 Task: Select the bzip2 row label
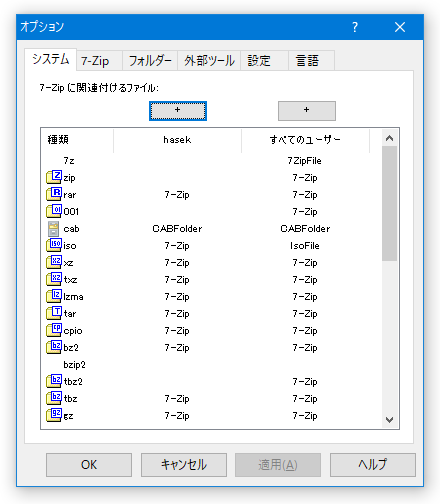(74, 365)
